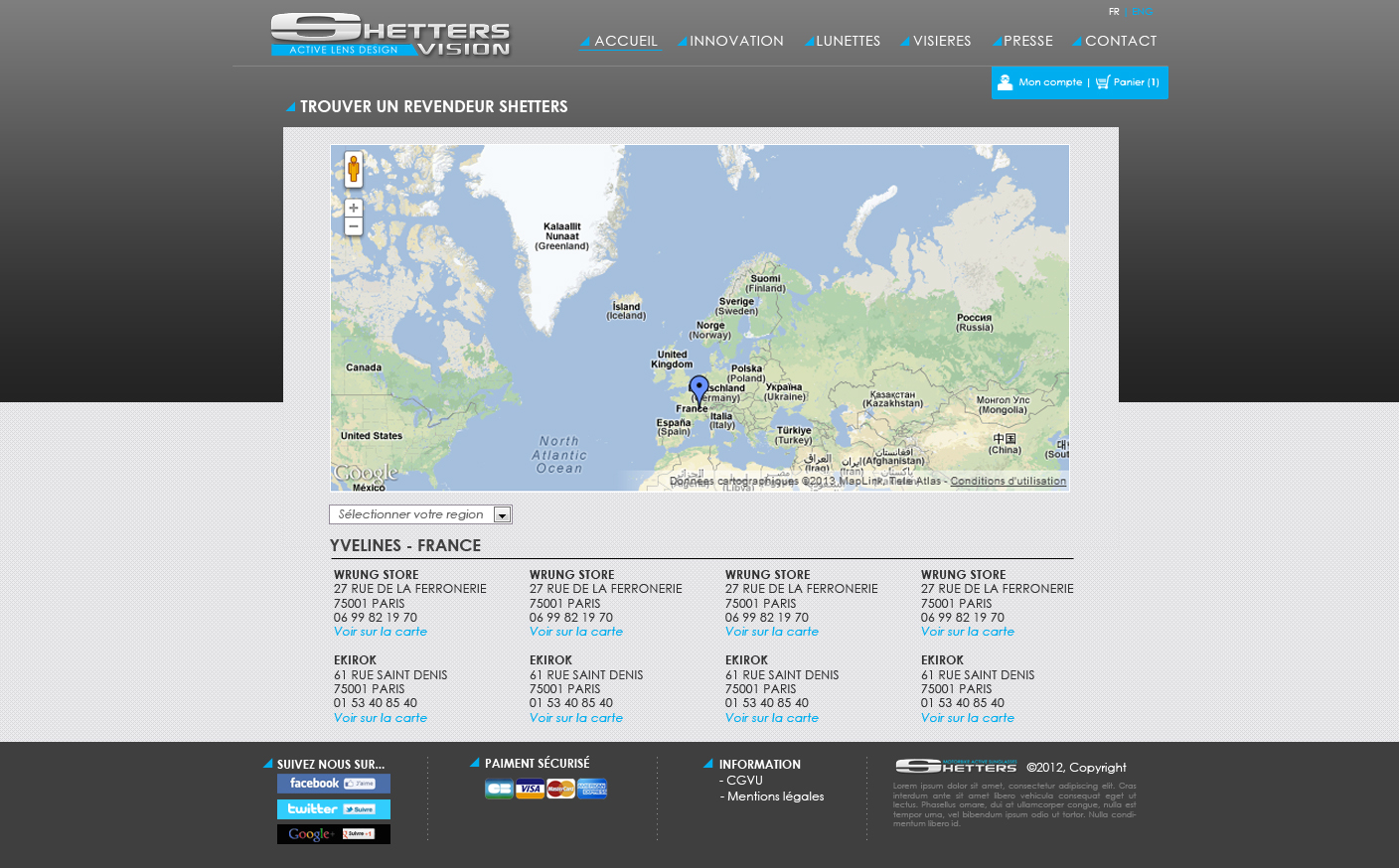Switch language to ENG
Screen dimensions: 1399x868
coord(1143,12)
